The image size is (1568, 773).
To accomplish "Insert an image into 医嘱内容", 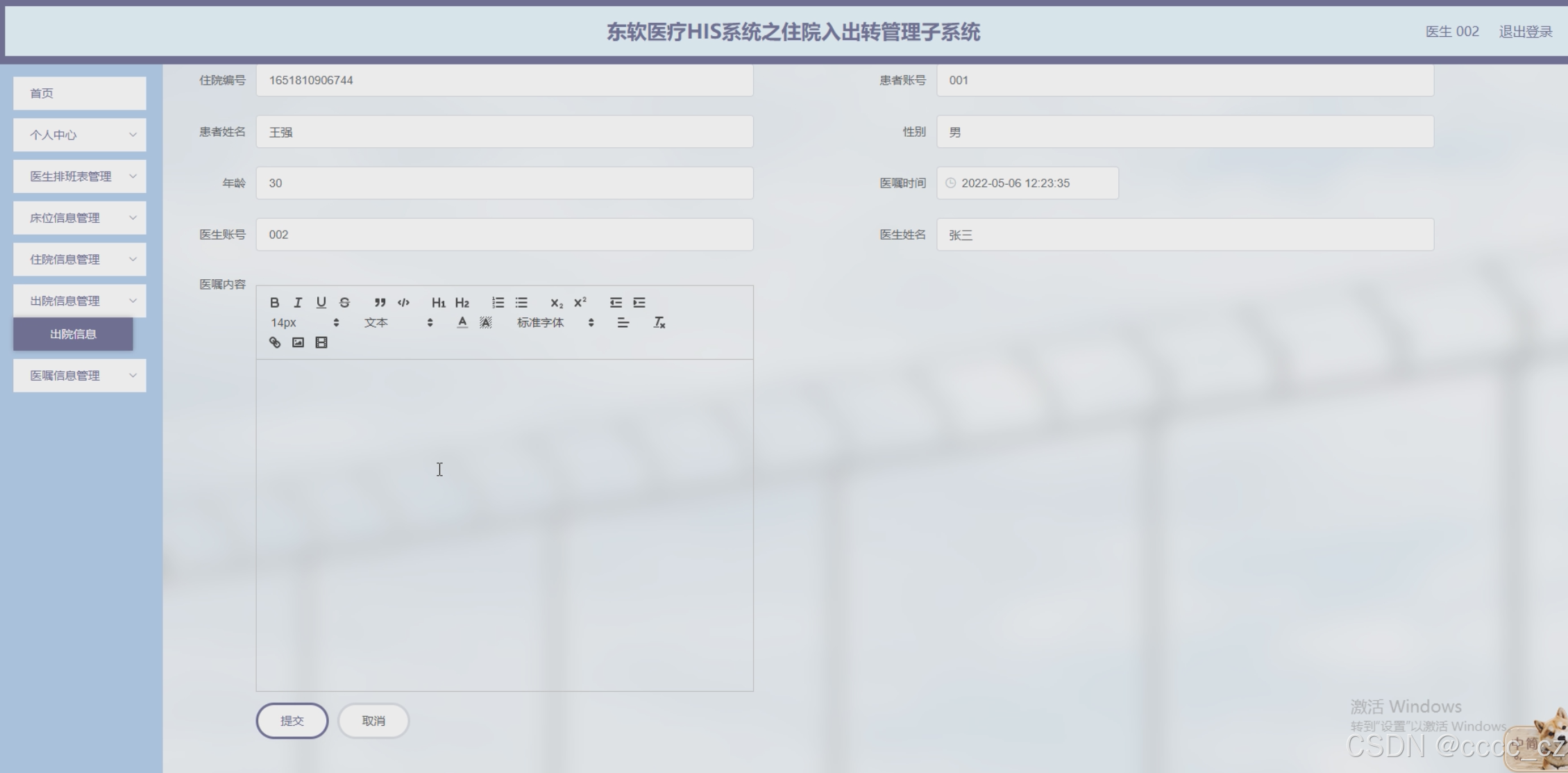I will 298,342.
